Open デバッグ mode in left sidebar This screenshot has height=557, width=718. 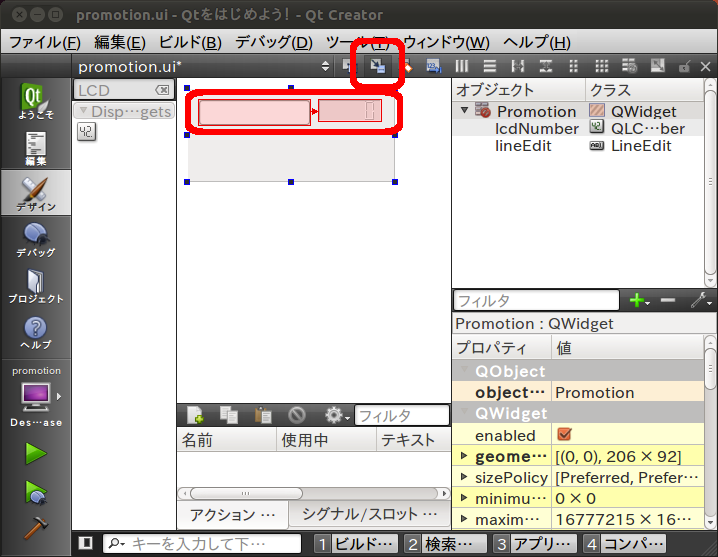[35, 239]
